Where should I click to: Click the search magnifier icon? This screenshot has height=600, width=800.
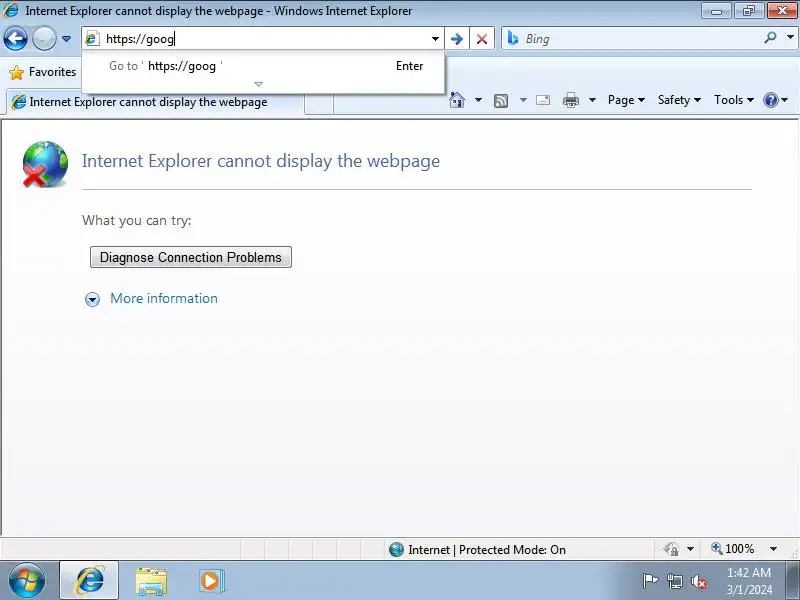(770, 38)
